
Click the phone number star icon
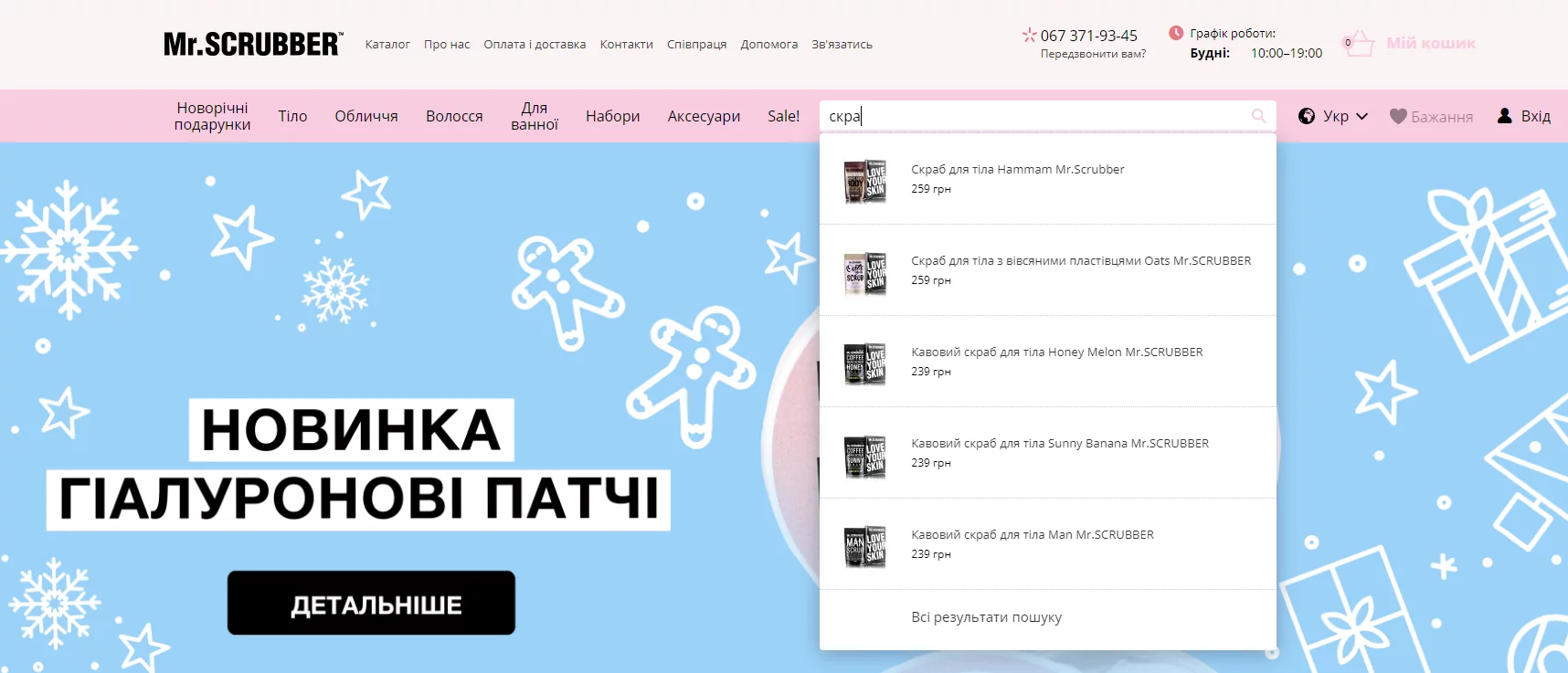click(1029, 35)
